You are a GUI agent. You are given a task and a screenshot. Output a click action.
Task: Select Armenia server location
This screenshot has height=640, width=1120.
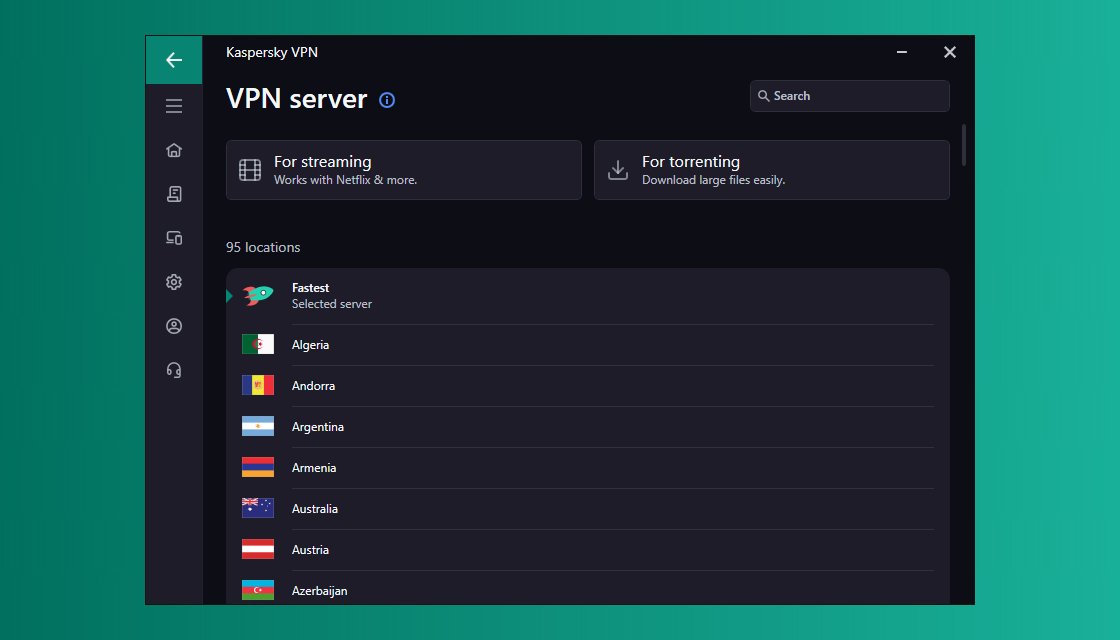pyautogui.click(x=588, y=468)
